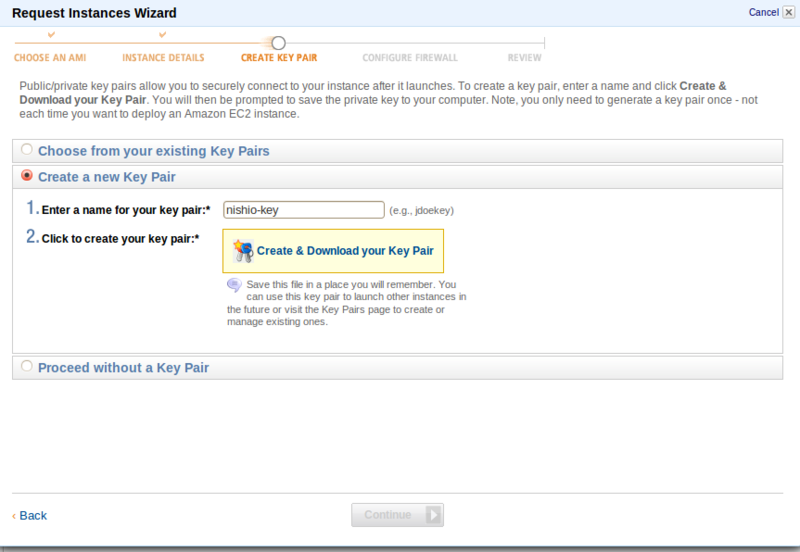The image size is (800, 552).
Task: Click Create & Download your Key Pair button
Action: pos(333,250)
